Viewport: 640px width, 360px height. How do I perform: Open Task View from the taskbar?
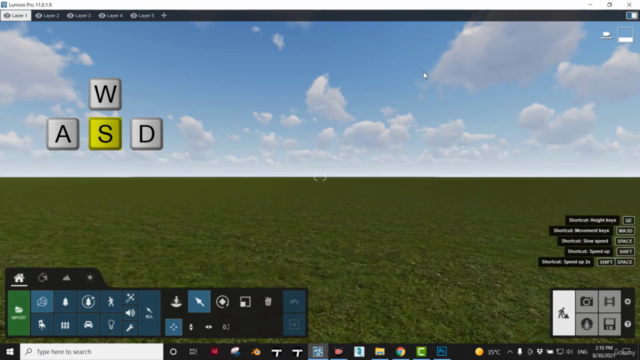(x=193, y=351)
